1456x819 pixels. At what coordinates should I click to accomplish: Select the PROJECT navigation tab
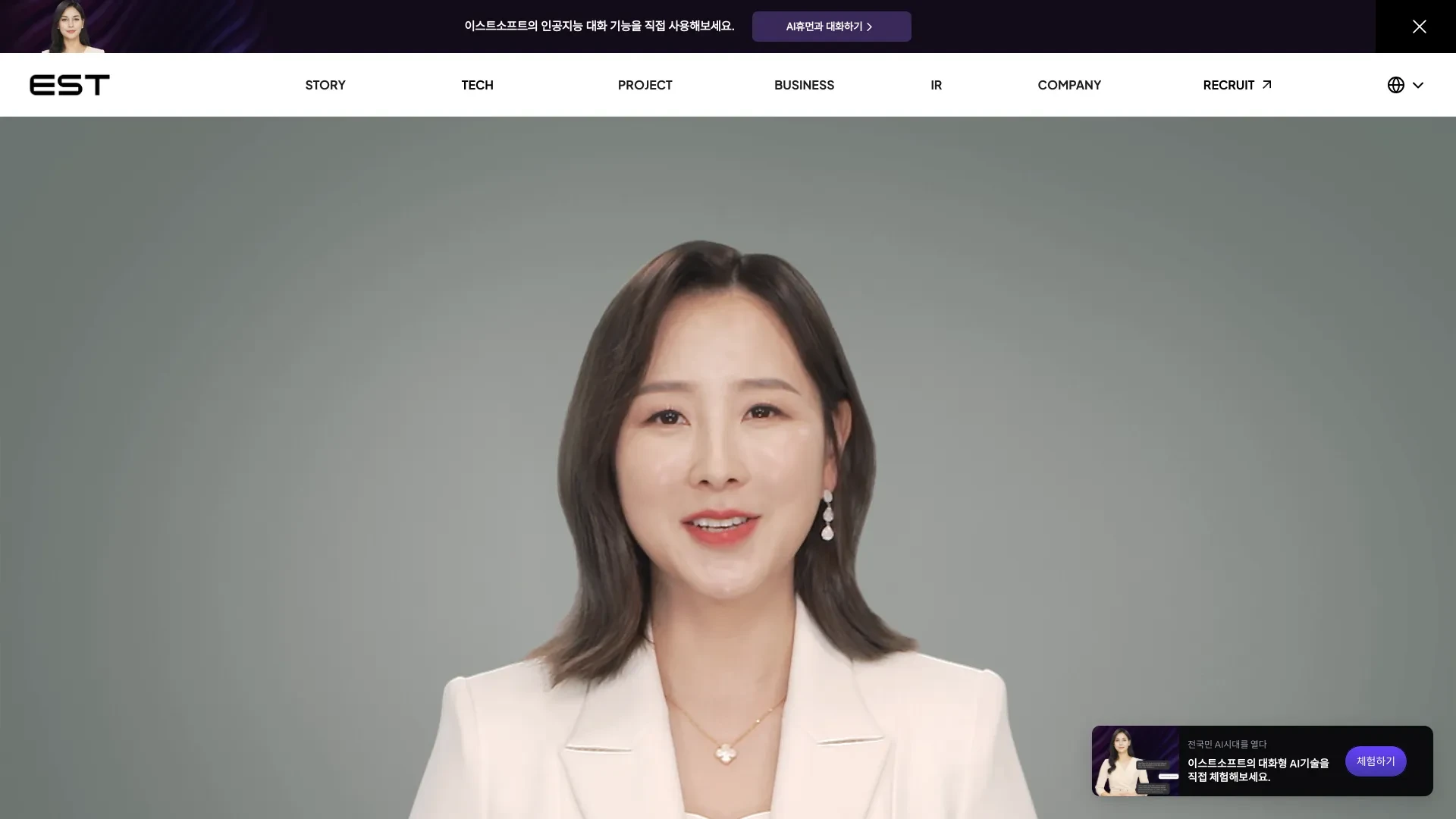(x=645, y=84)
